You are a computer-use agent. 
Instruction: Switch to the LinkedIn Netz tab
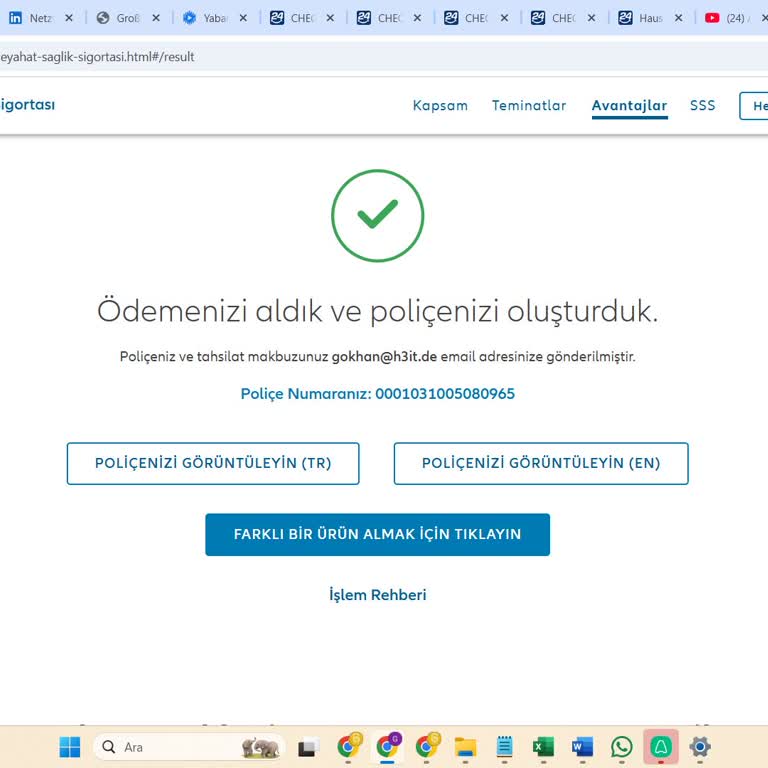click(x=31, y=18)
